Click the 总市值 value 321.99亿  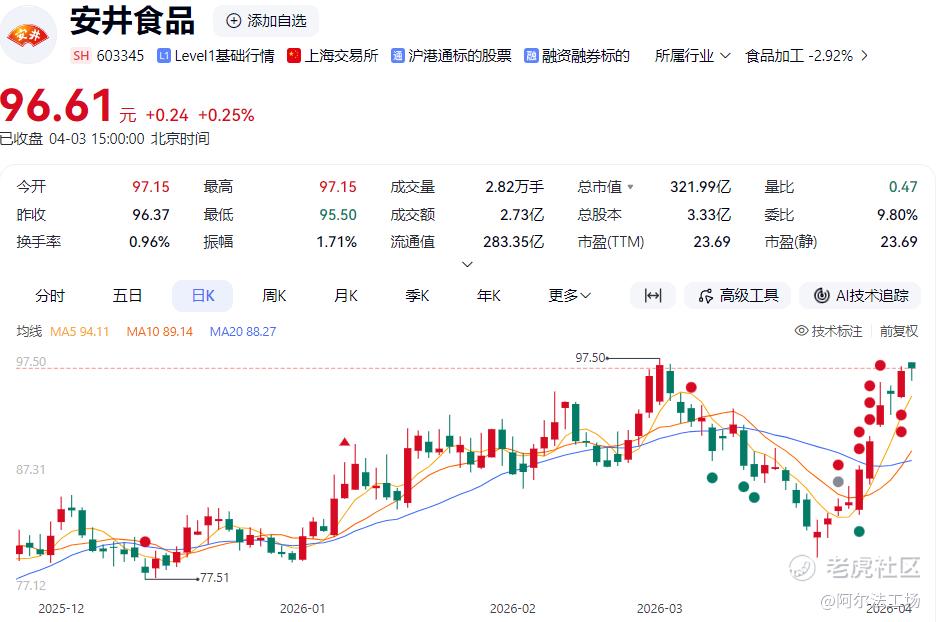pyautogui.click(x=700, y=187)
